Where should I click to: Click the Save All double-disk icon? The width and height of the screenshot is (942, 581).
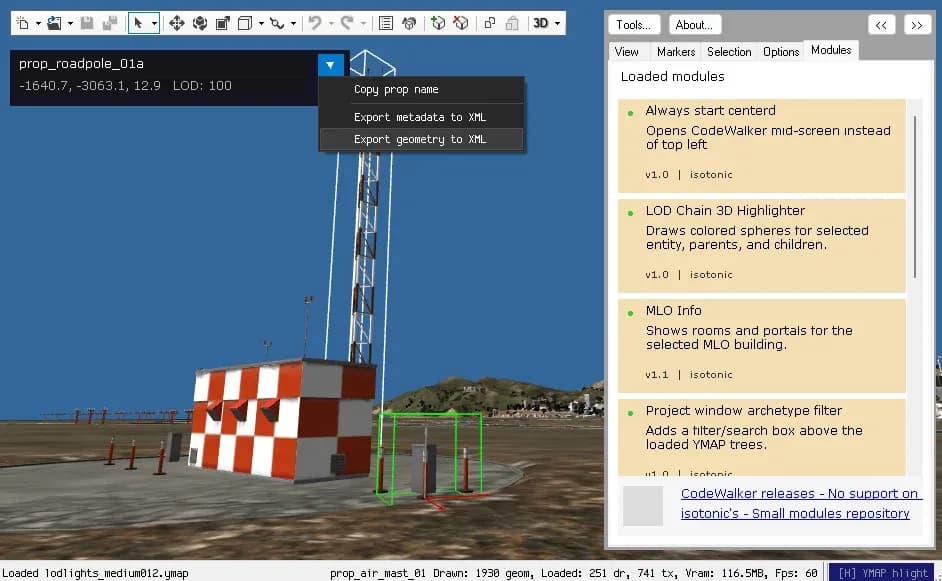[110, 23]
